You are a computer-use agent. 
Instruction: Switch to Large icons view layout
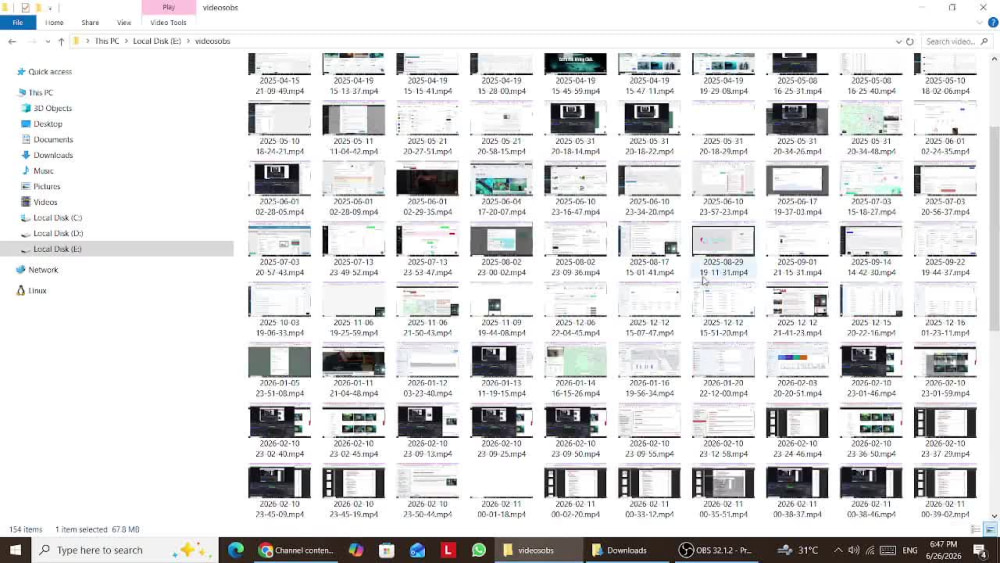tap(990, 529)
